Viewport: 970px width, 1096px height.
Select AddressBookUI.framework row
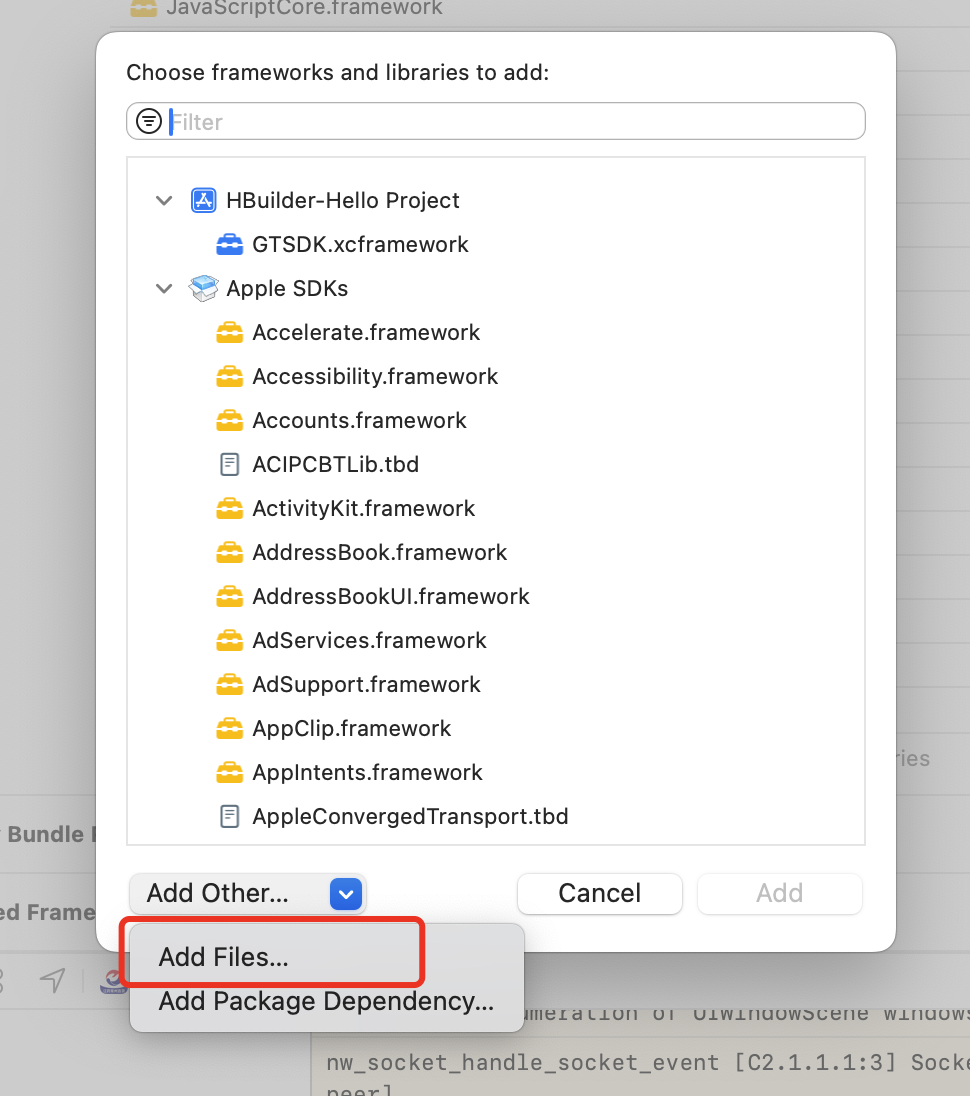[391, 596]
